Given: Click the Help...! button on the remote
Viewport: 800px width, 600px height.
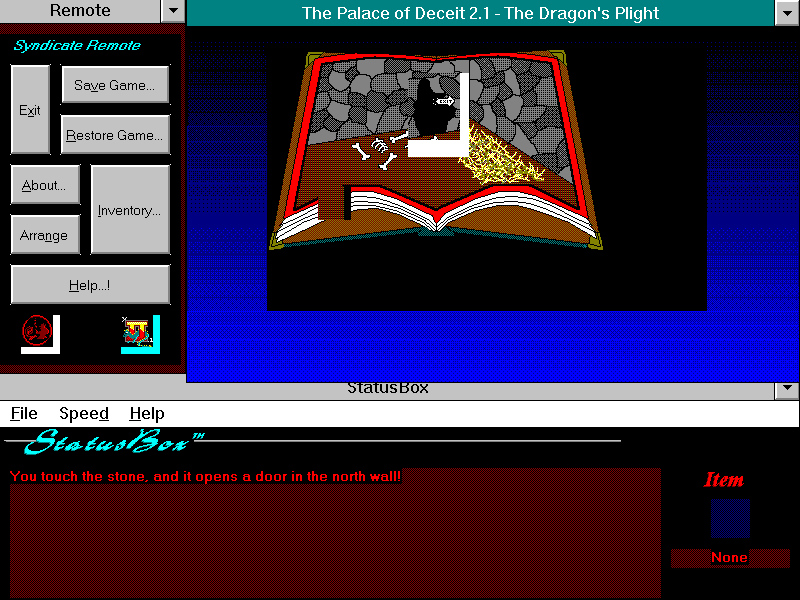Looking at the screenshot, I should (90, 285).
